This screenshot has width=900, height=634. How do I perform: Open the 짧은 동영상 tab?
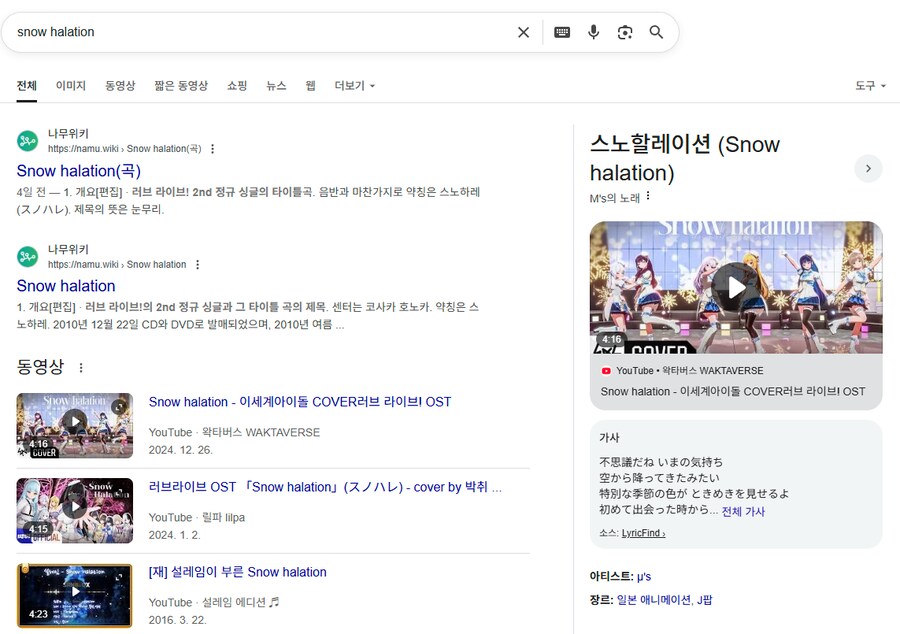click(x=181, y=85)
